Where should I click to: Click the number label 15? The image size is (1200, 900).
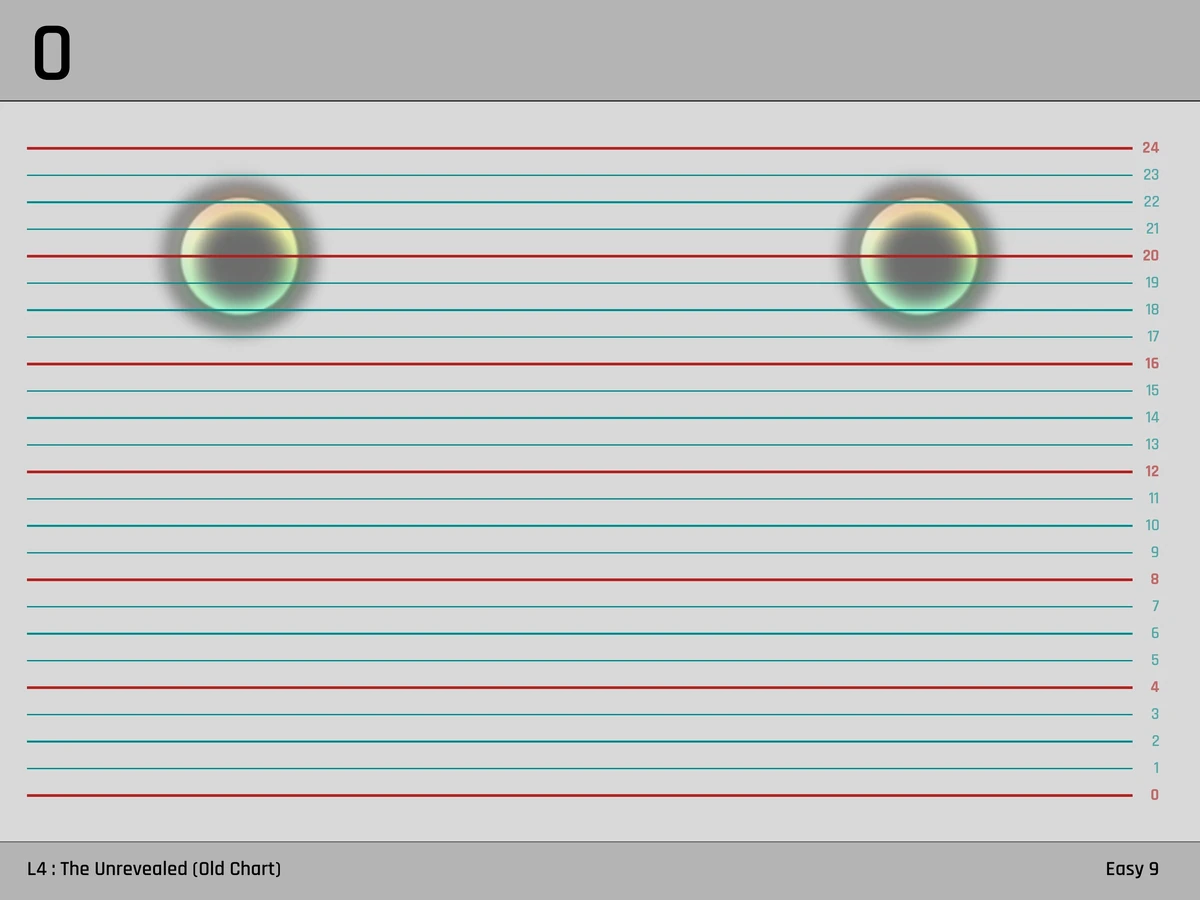(1151, 390)
